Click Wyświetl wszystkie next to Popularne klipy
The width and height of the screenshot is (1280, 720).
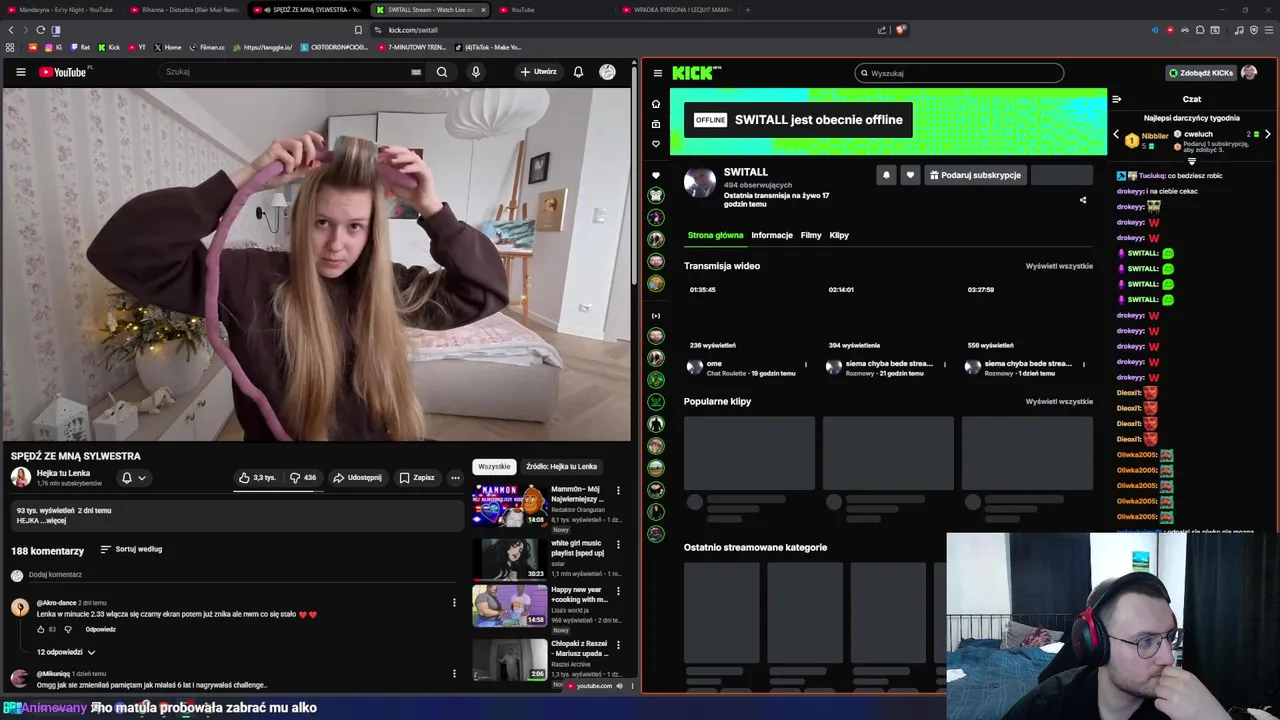(x=1059, y=401)
